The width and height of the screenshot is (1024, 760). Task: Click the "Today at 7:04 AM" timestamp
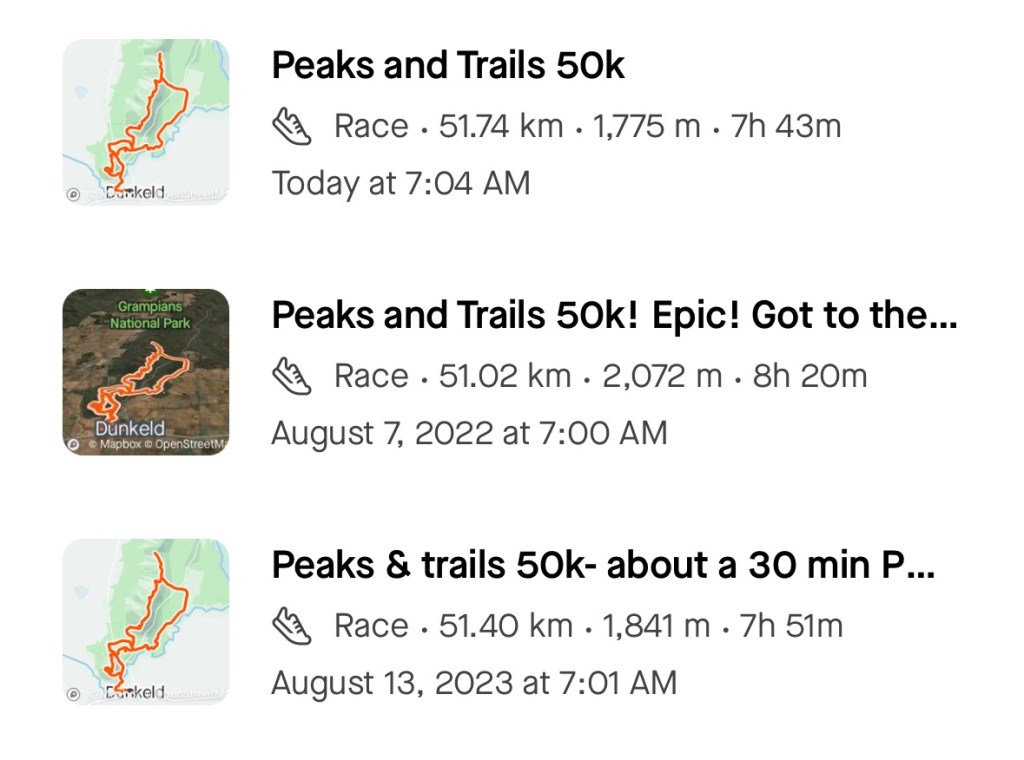[401, 184]
